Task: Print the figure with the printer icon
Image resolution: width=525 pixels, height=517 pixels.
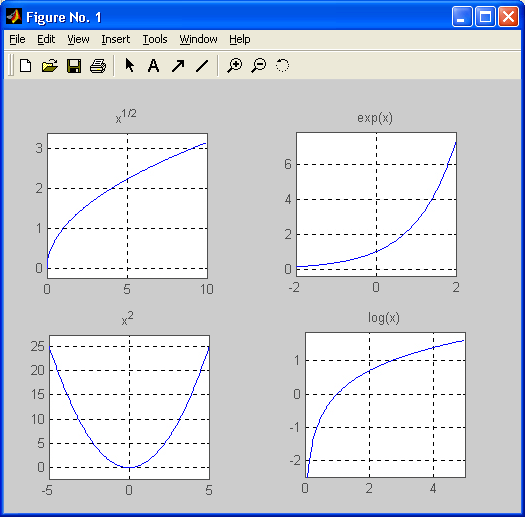Action: point(98,66)
